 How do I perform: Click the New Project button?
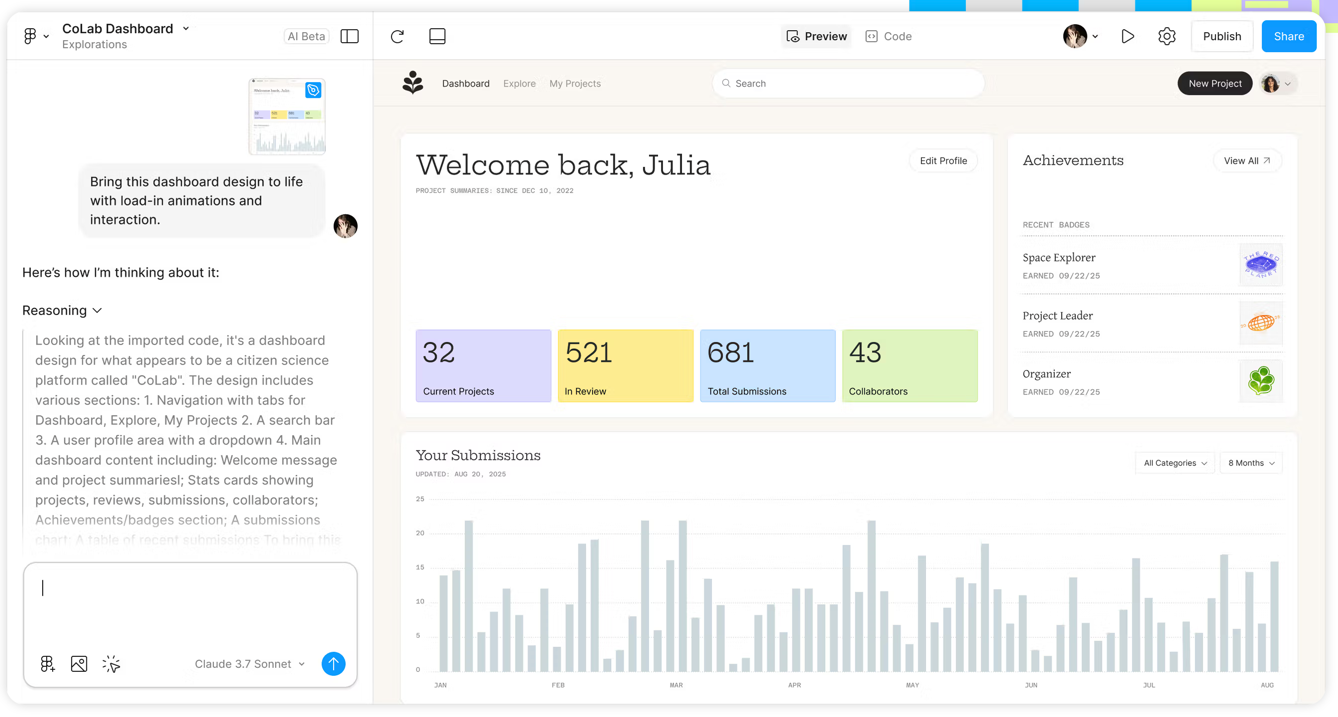(x=1214, y=84)
